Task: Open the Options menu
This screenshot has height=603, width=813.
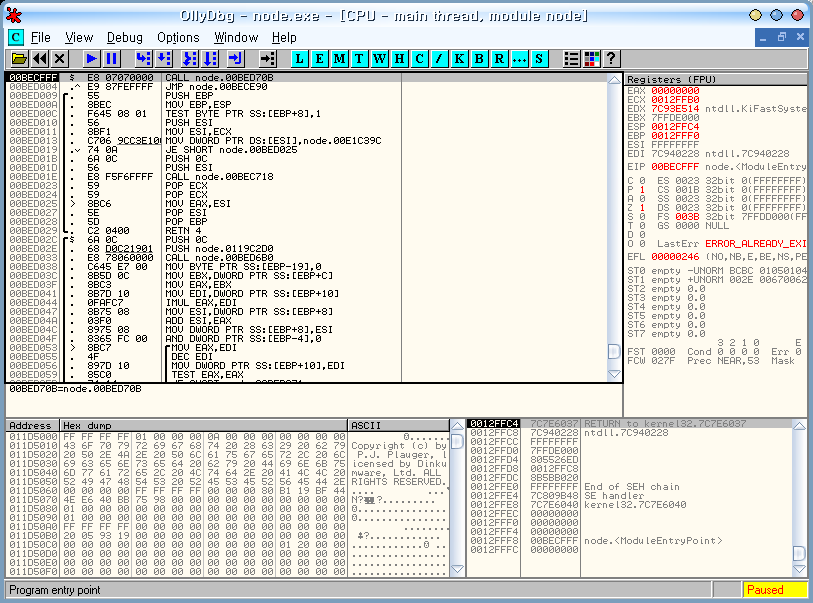Action: (x=178, y=37)
